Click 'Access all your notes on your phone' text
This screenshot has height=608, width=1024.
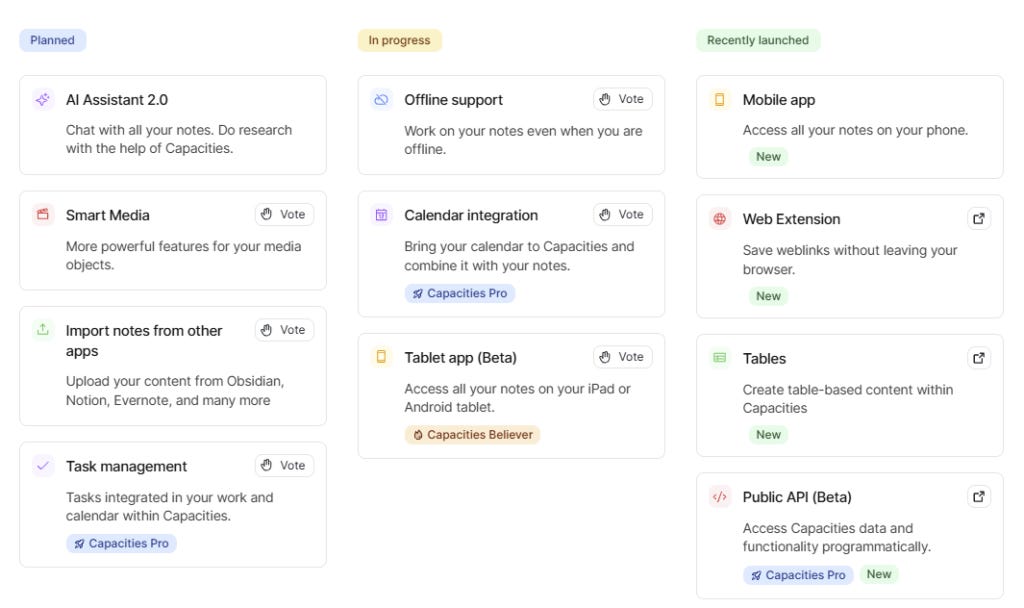click(856, 130)
